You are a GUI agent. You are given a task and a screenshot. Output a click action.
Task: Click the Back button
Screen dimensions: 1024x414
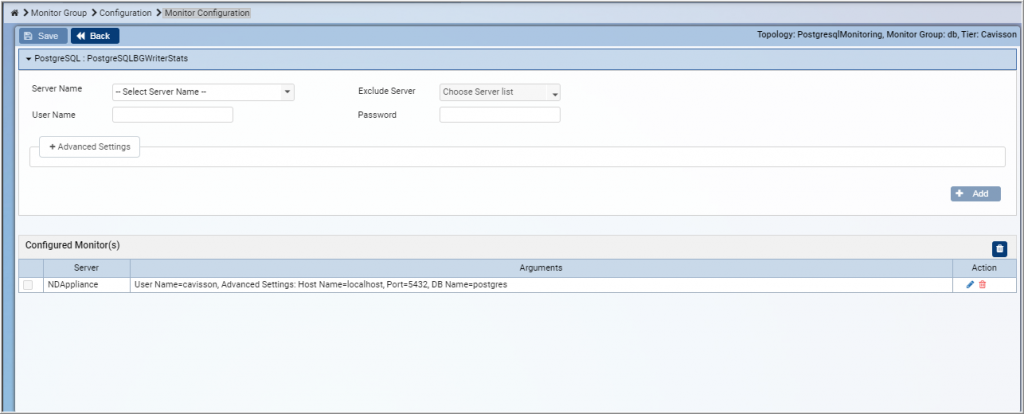95,36
